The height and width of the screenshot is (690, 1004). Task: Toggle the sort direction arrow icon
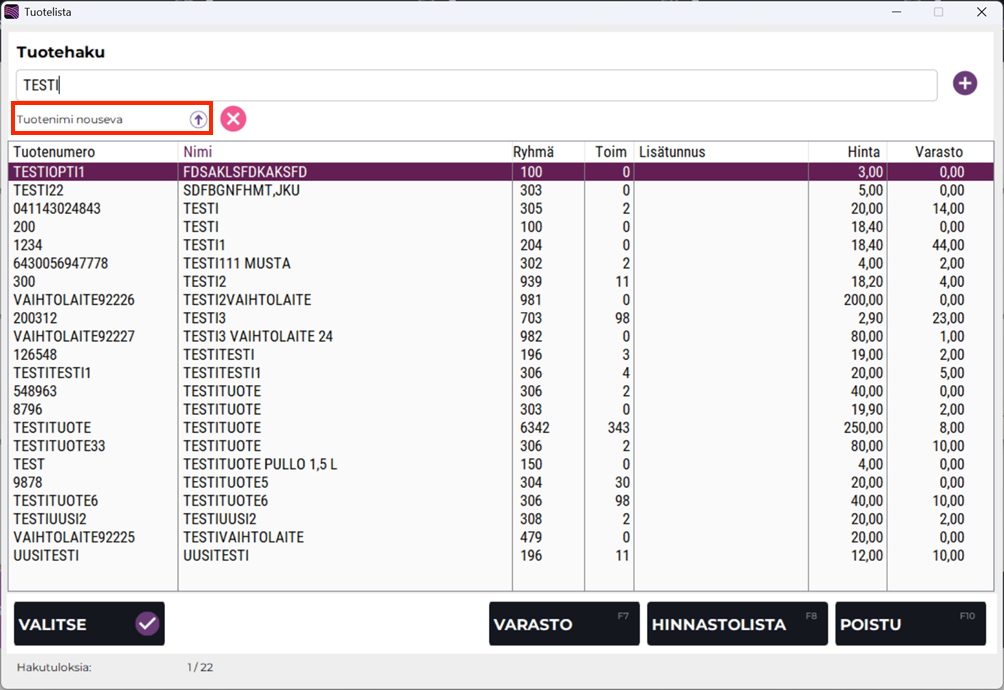[198, 119]
